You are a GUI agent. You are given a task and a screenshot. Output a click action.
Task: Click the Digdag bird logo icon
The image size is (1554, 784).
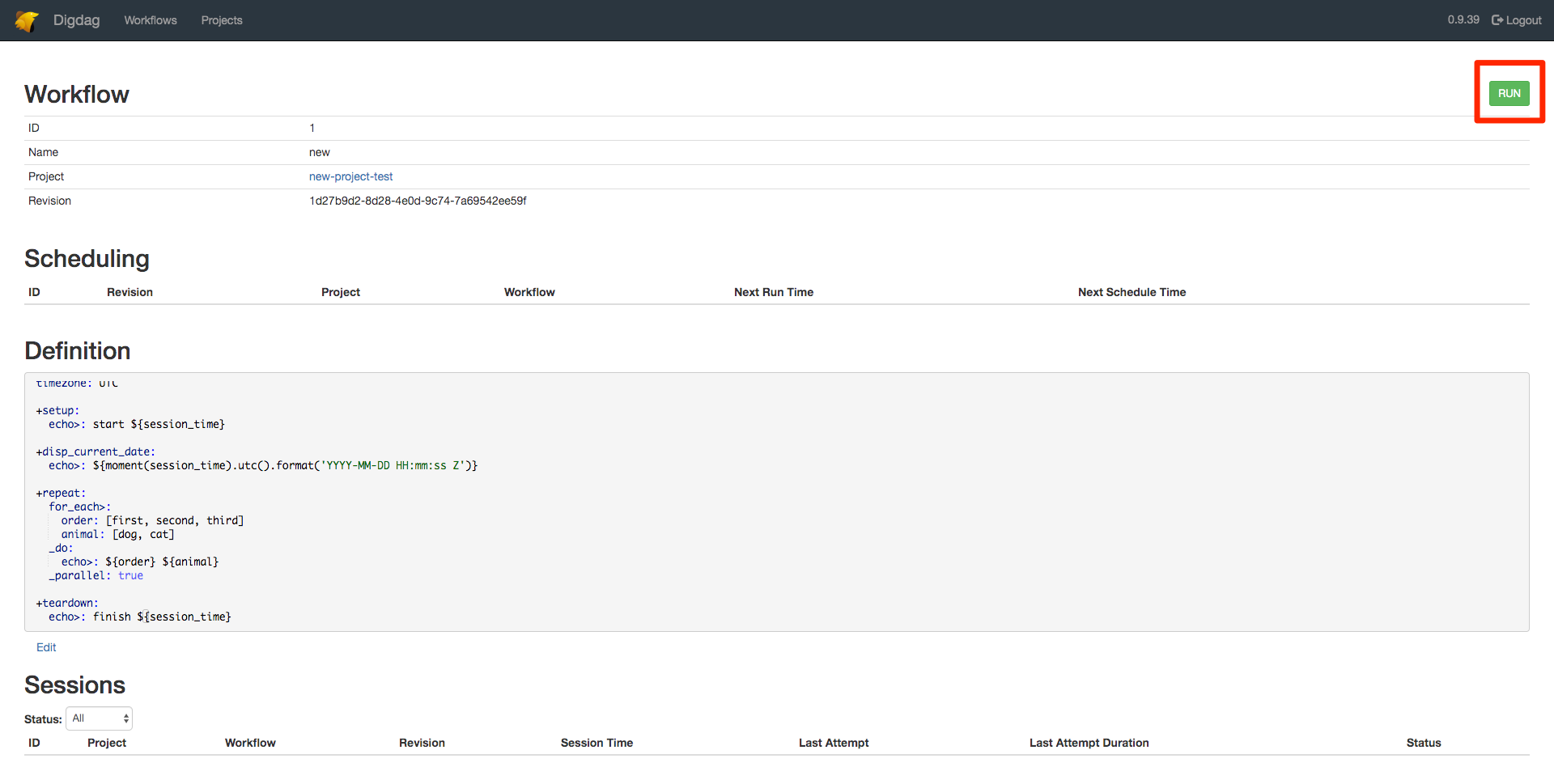(27, 21)
